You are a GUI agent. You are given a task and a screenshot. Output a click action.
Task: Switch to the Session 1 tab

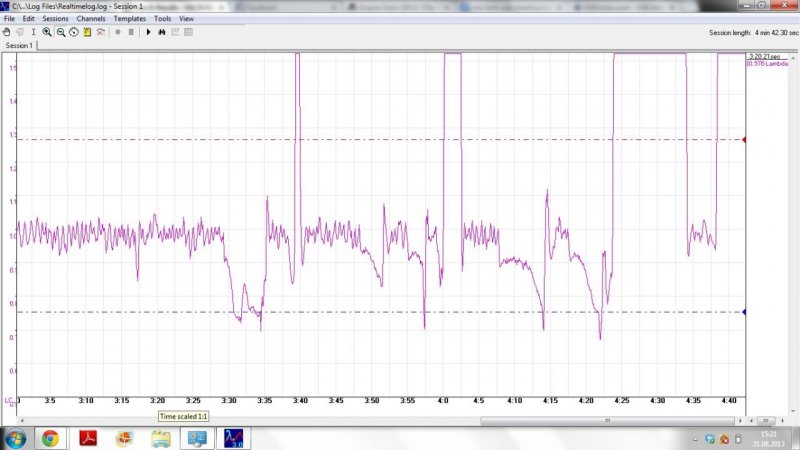(19, 46)
